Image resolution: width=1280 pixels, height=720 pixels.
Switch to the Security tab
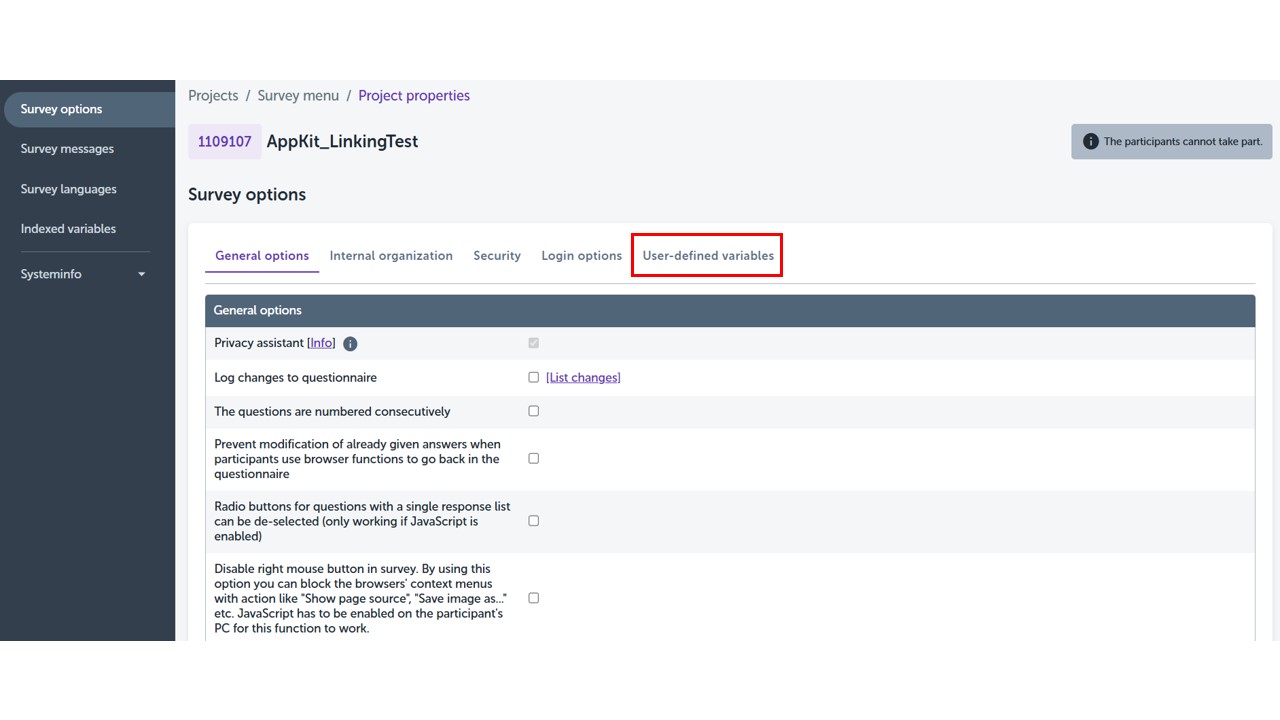[x=497, y=256]
